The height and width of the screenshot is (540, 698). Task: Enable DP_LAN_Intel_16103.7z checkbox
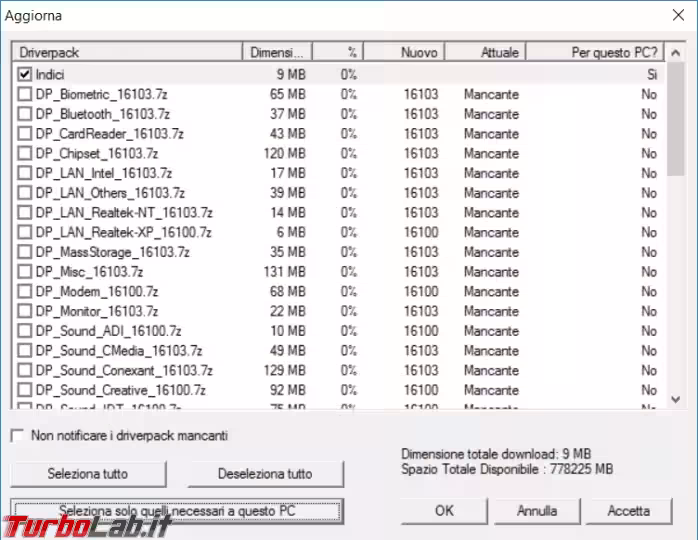[x=25, y=173]
